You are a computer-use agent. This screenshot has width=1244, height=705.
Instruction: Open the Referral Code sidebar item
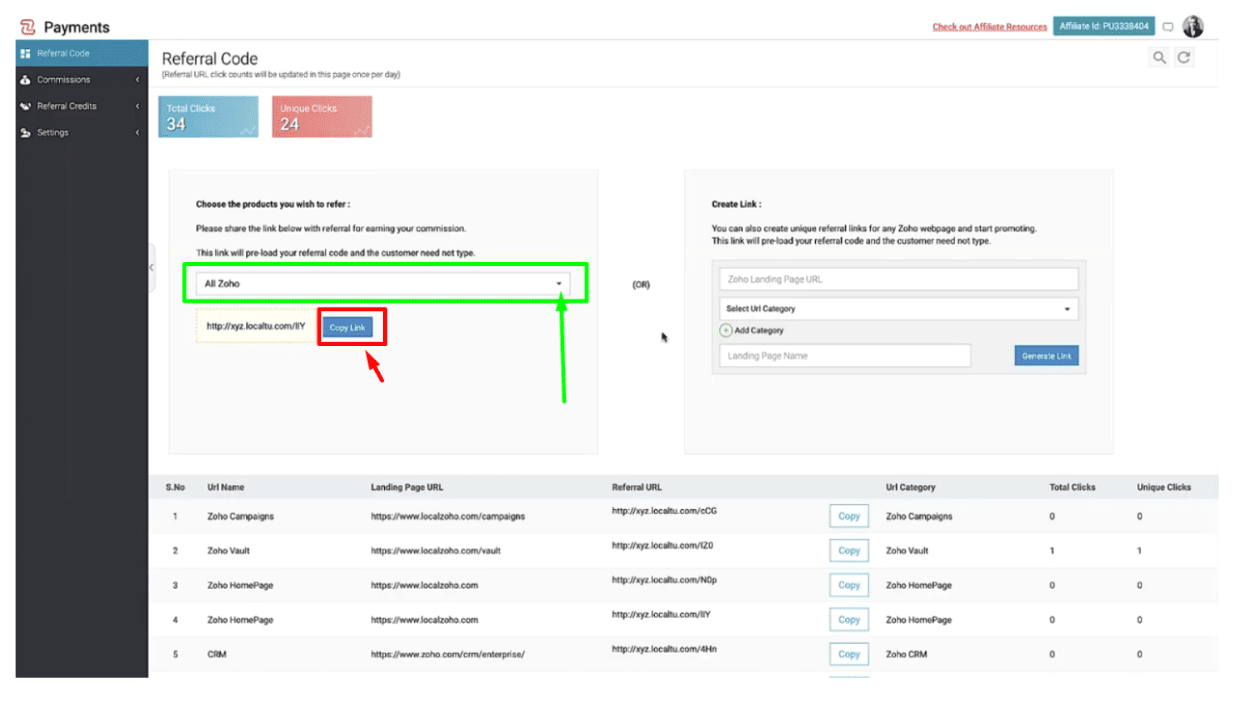point(82,53)
